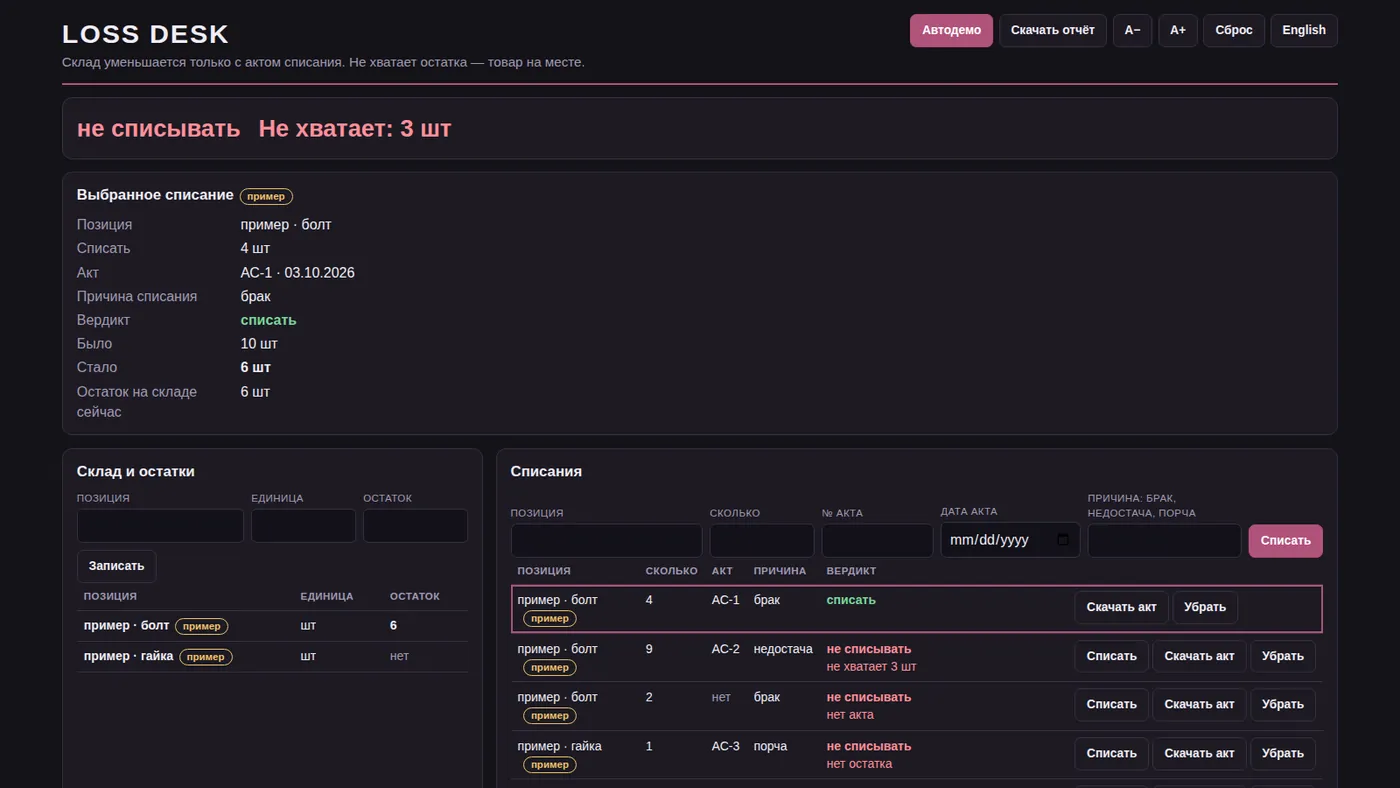The height and width of the screenshot is (788, 1400).
Task: Save stock entry with Записать button
Action: click(x=117, y=566)
